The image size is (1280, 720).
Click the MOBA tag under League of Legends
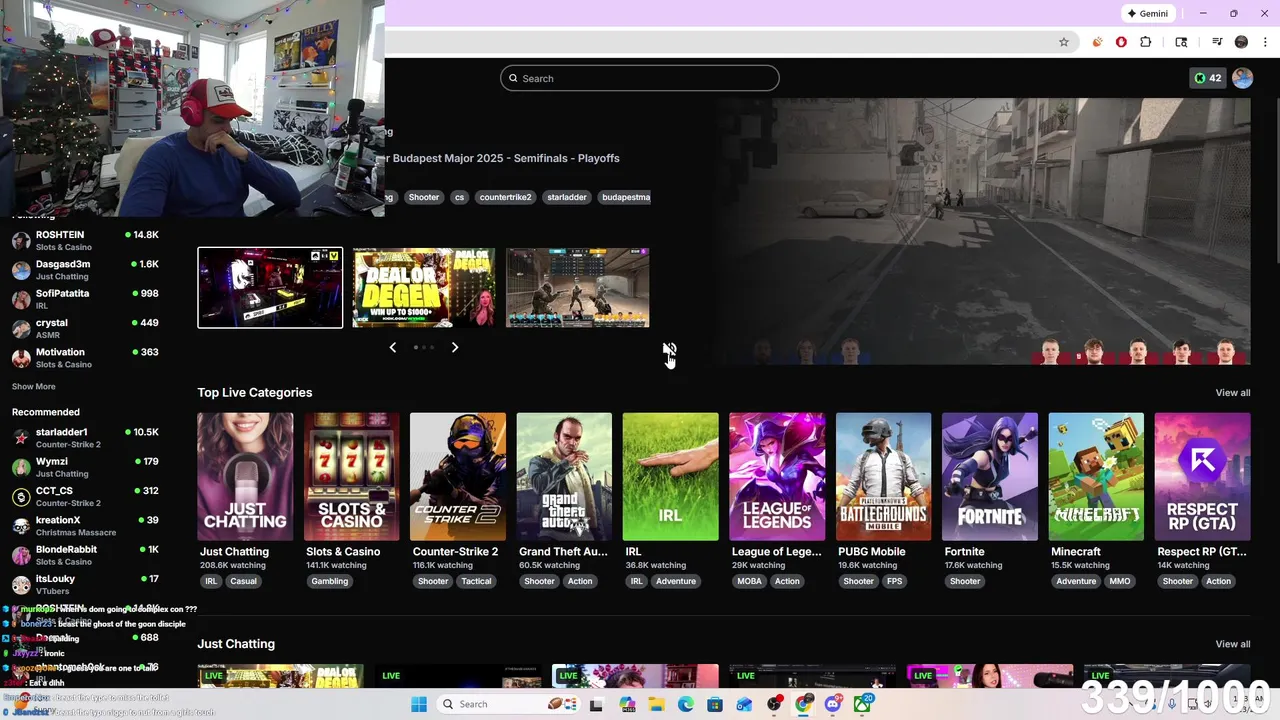(749, 581)
